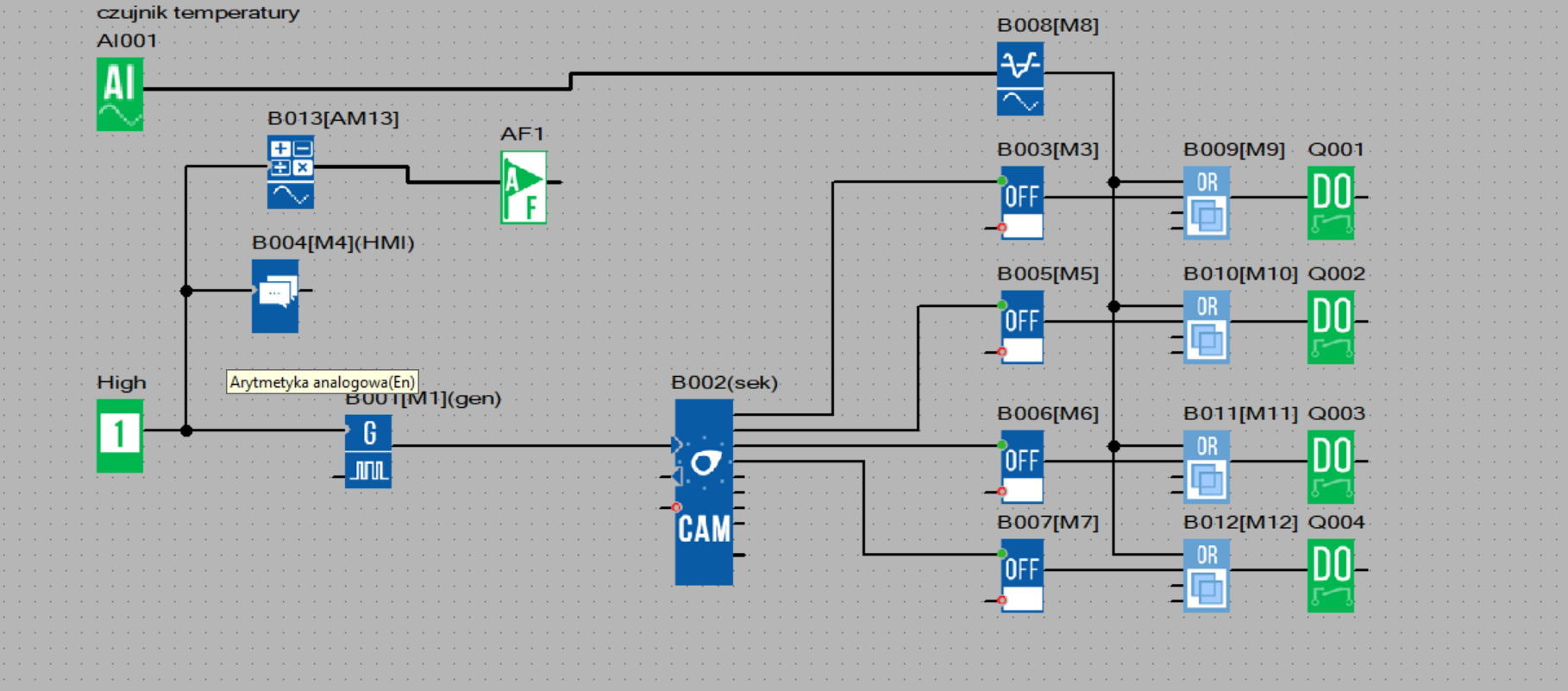
Task: Click the B010 OR gate block
Action: tap(1207, 327)
